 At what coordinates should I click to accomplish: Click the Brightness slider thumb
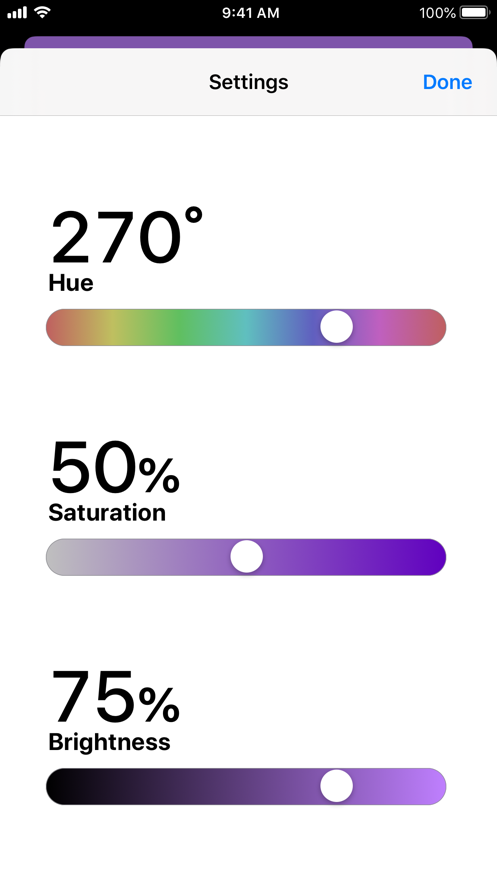click(337, 786)
